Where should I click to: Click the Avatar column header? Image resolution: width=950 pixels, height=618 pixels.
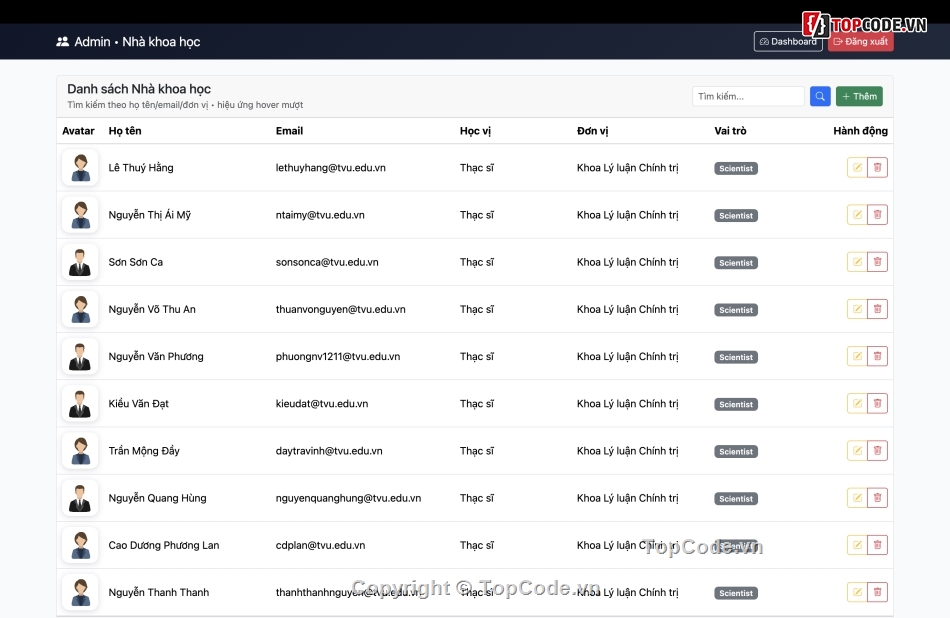[78, 131]
